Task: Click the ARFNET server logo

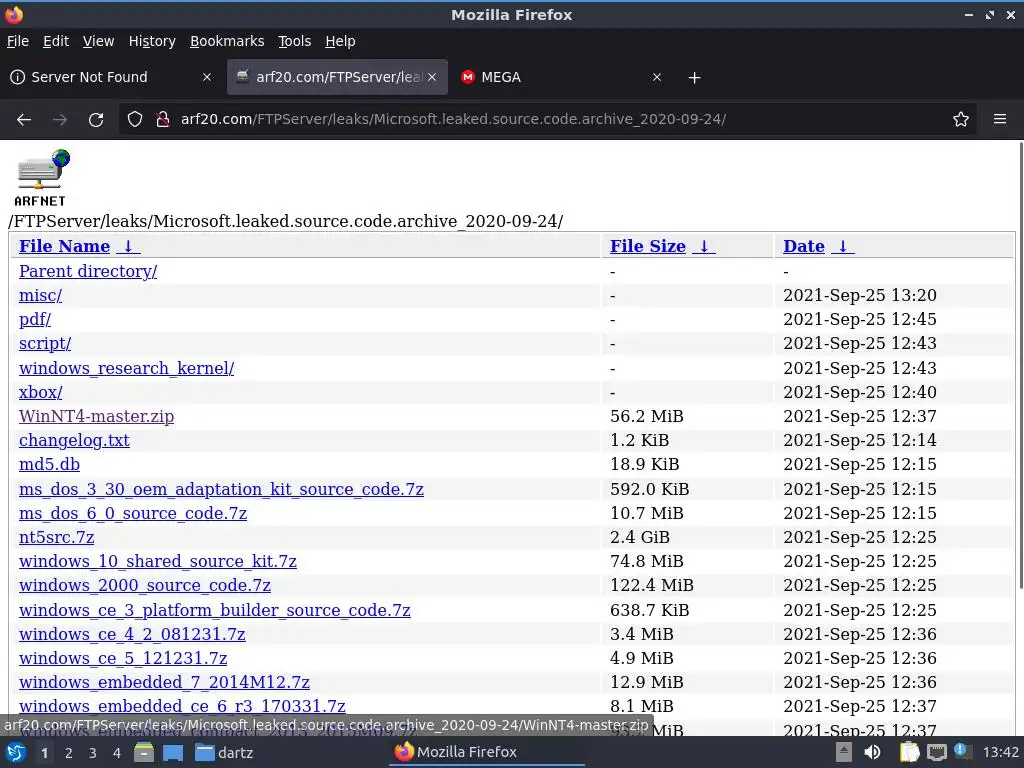Action: click(42, 178)
